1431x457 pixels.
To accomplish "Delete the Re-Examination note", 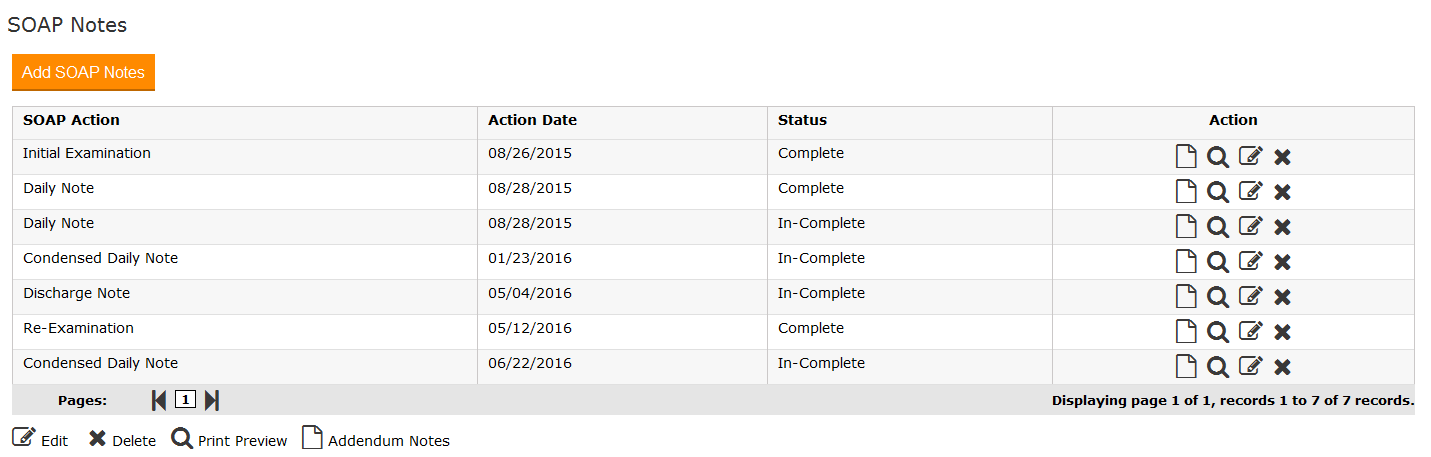I will click(x=1282, y=332).
